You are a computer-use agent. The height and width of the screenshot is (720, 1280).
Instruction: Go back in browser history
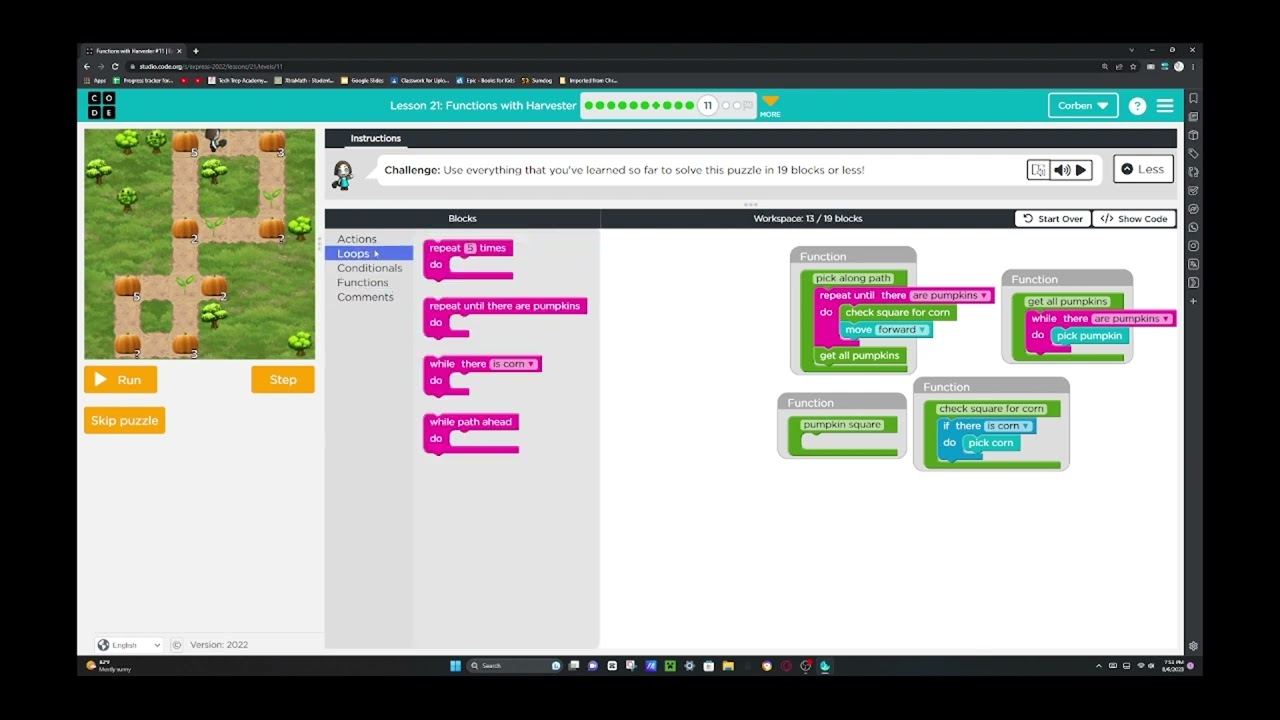point(87,66)
